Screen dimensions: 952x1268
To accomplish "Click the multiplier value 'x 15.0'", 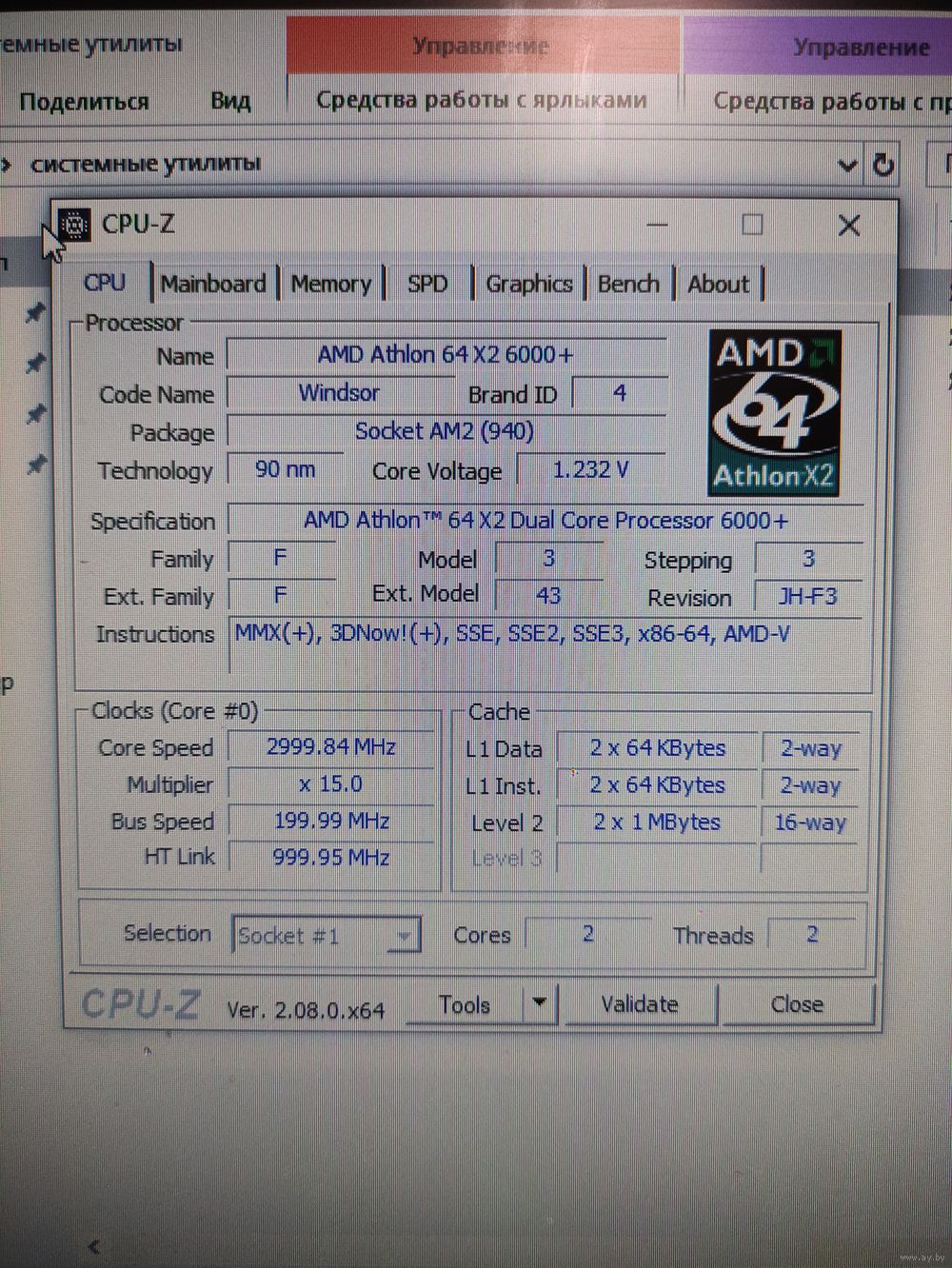I will coord(330,784).
